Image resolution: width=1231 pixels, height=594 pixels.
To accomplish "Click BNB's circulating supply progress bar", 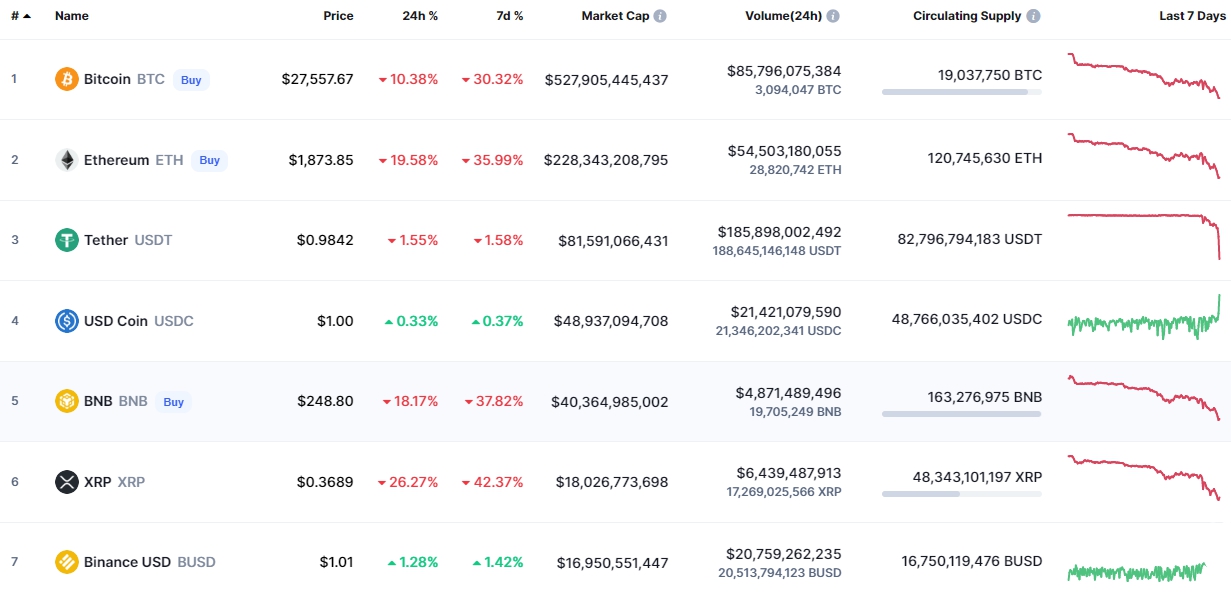I will [x=962, y=414].
